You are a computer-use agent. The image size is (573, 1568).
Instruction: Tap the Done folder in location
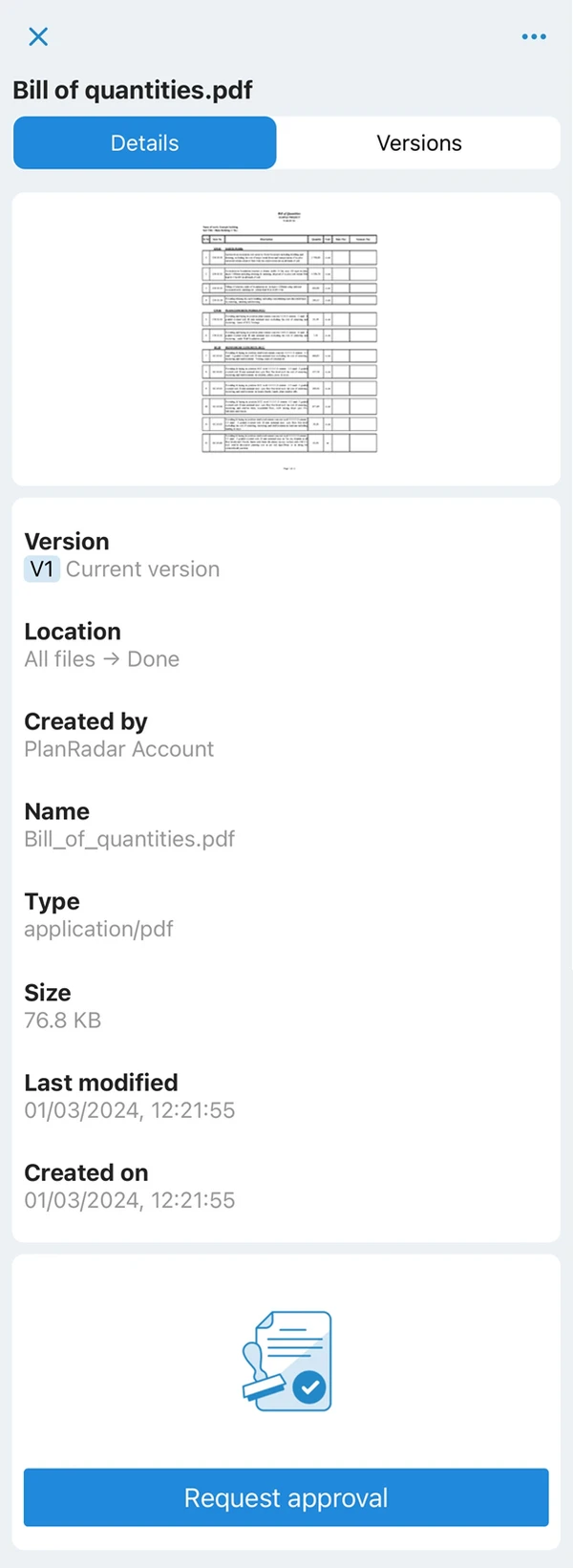coord(154,659)
